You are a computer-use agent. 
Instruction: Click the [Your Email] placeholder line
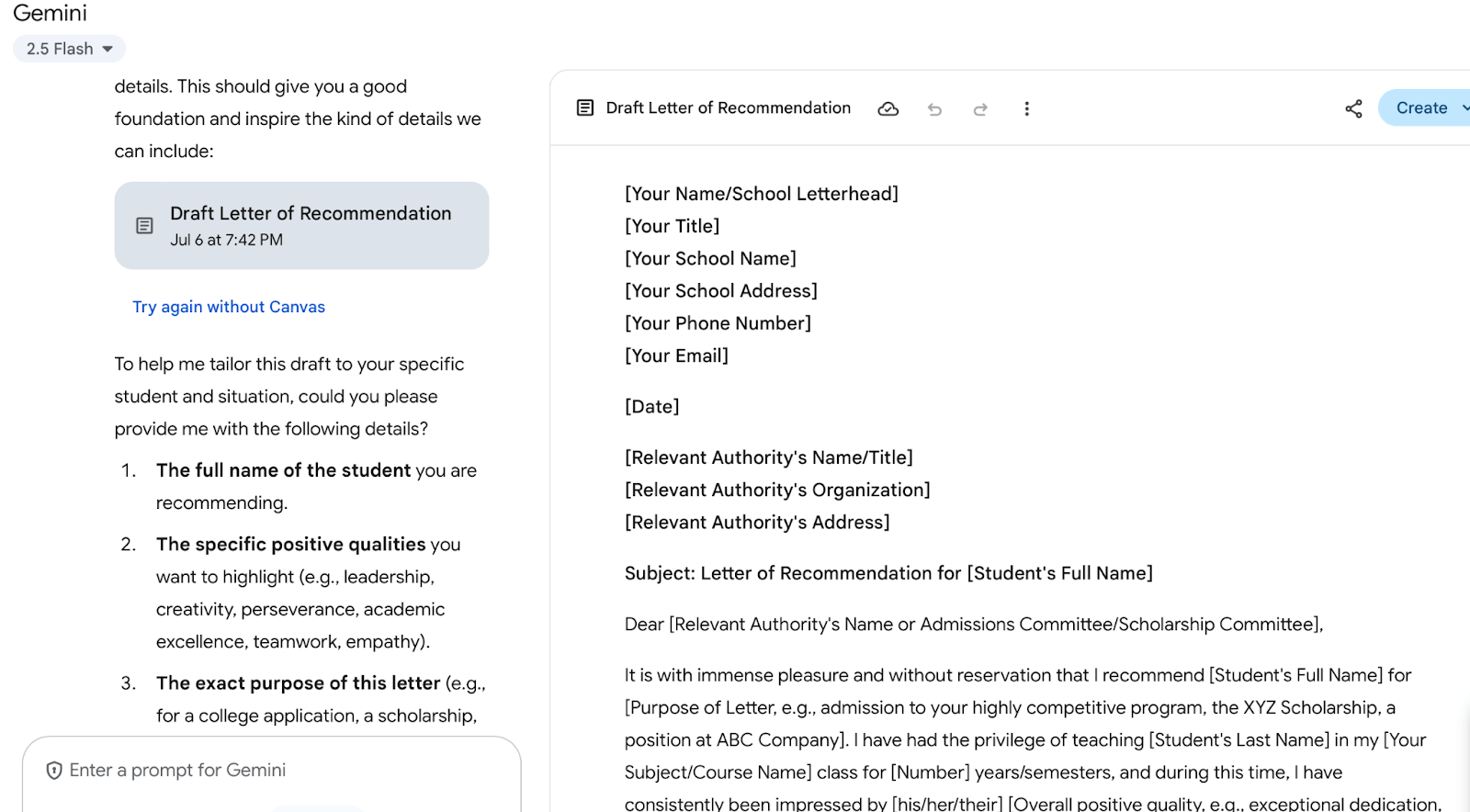coord(676,356)
